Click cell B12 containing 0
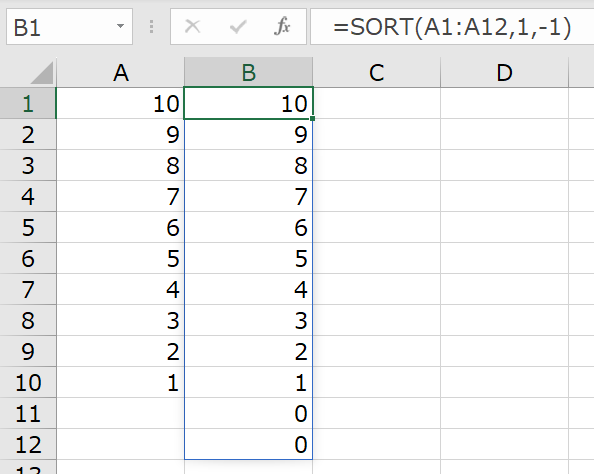The width and height of the screenshot is (594, 474). pos(249,444)
